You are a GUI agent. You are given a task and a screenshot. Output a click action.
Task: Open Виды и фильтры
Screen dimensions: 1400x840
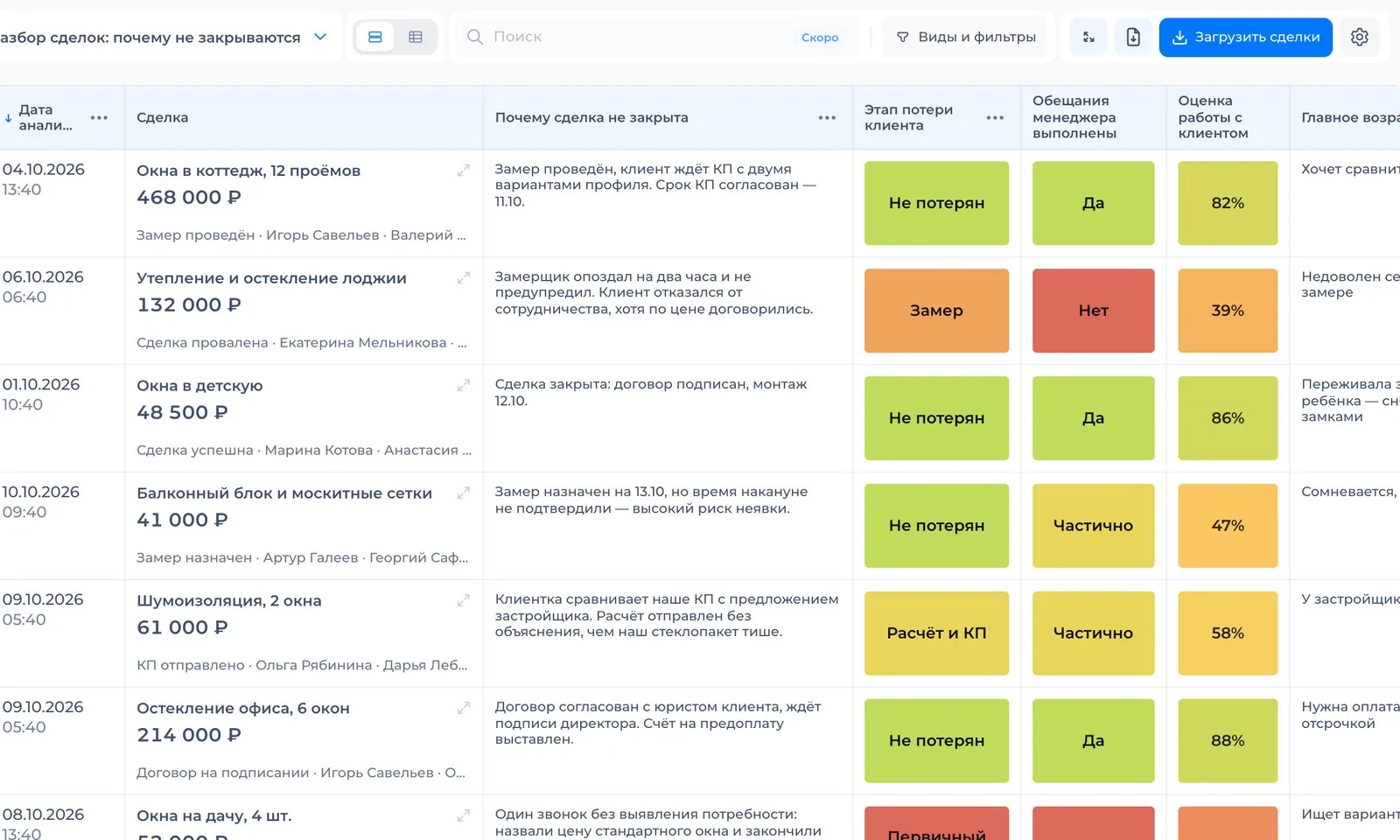[x=965, y=37]
